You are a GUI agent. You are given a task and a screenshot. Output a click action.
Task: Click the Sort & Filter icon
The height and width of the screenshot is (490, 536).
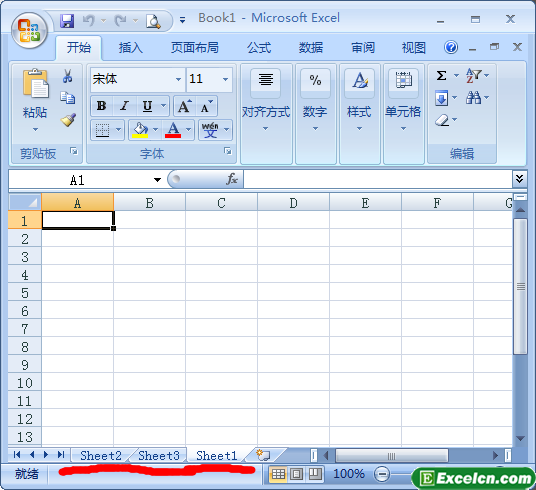473,75
